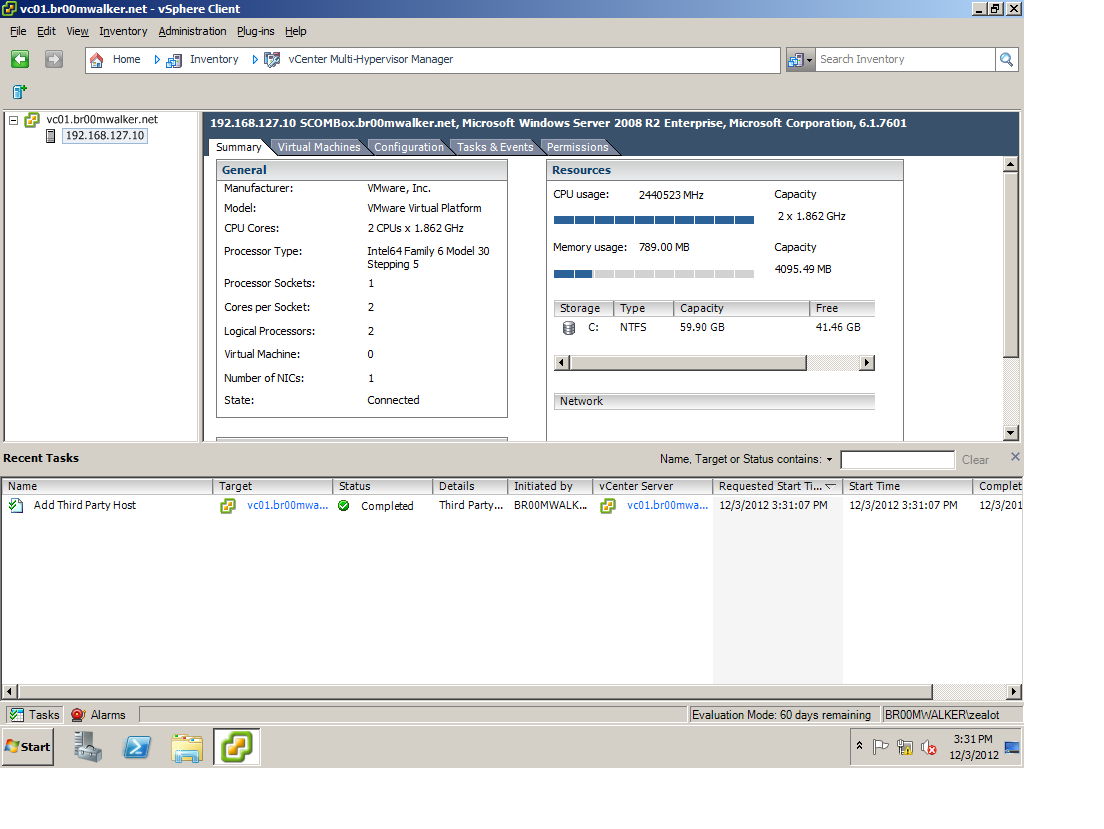Screen dimensions: 1104x829
Task: Switch to the Permissions tab
Action: click(x=577, y=147)
